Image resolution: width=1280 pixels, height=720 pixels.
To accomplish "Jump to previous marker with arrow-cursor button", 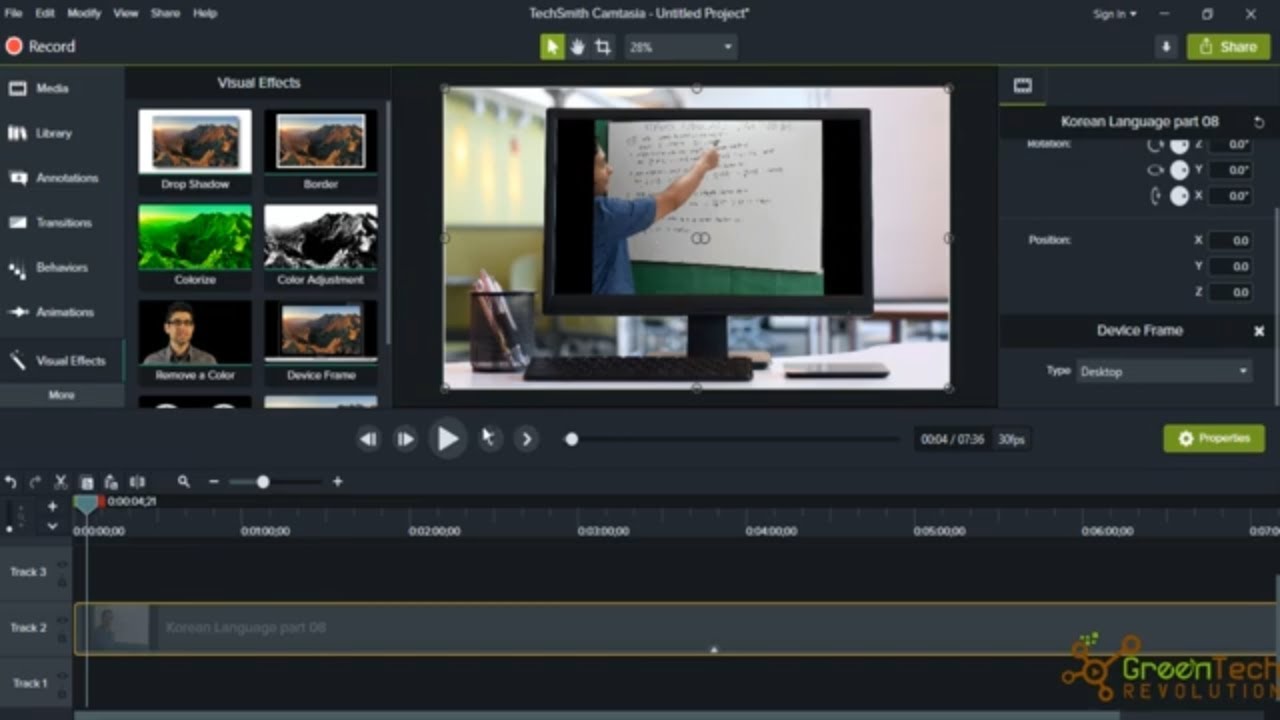I will tap(488, 438).
